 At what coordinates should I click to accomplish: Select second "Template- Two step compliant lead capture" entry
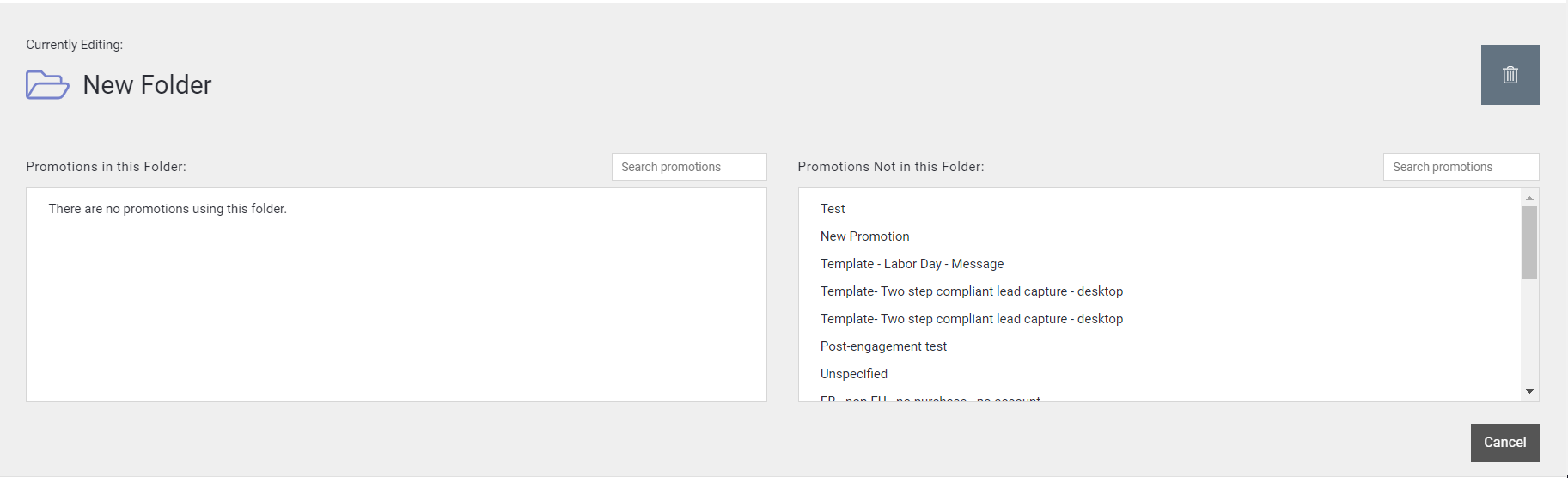point(971,319)
